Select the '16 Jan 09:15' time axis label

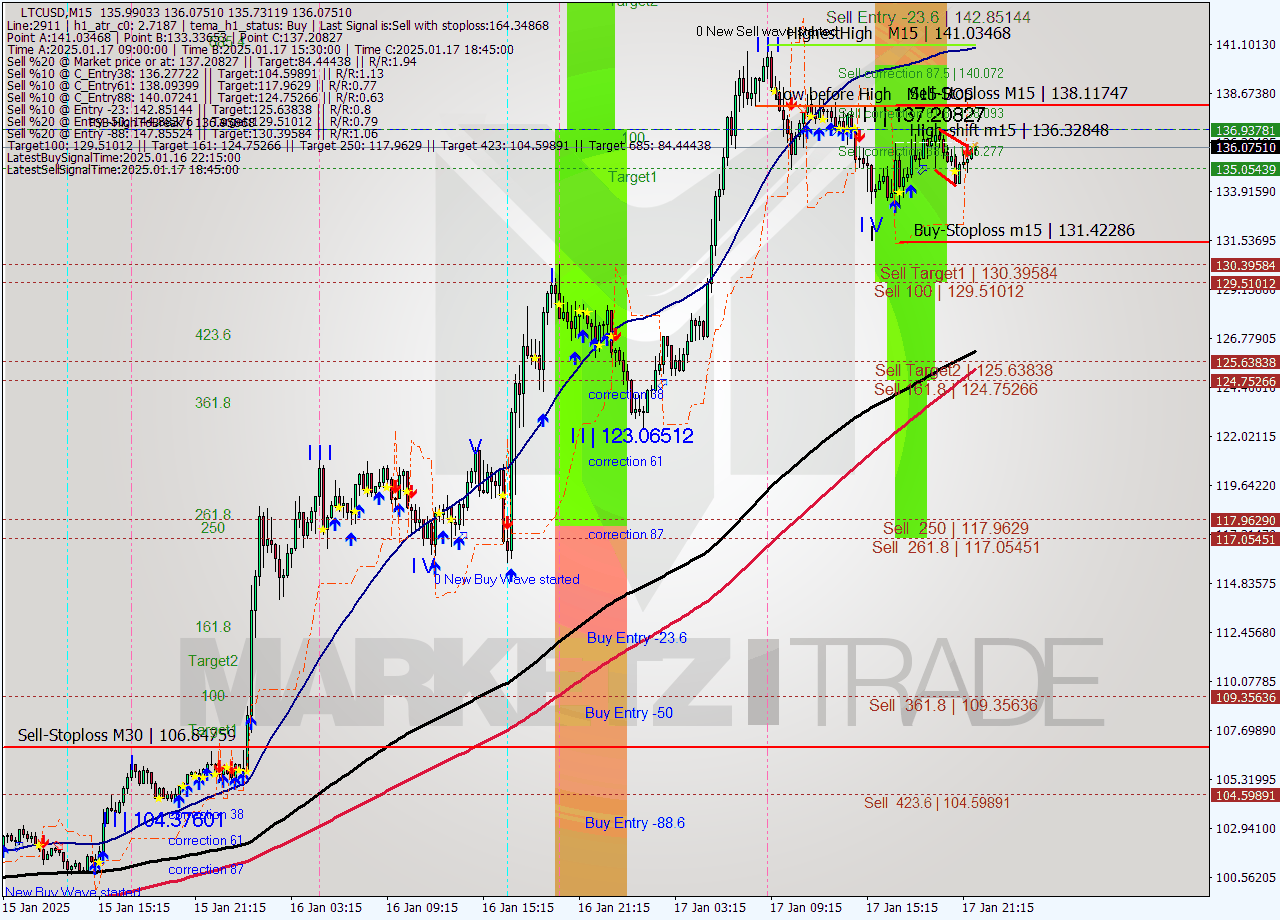click(422, 907)
